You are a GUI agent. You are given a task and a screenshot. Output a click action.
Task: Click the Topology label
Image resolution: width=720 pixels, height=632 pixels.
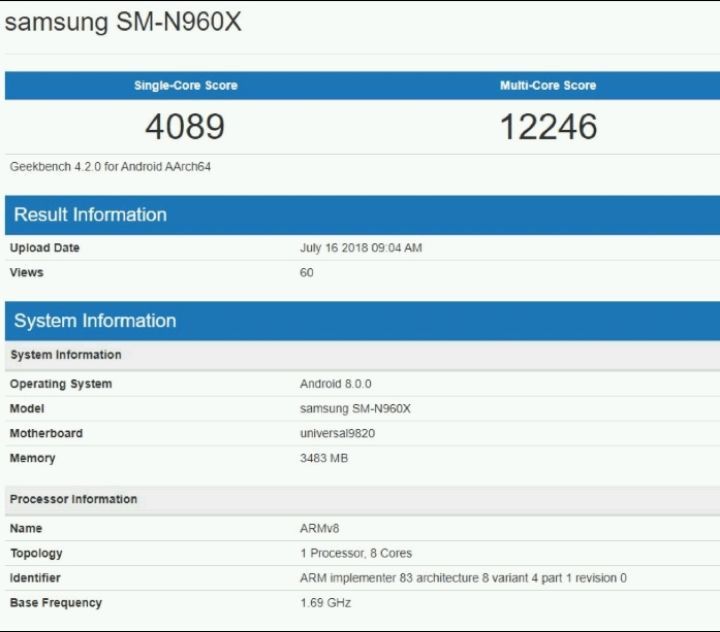(x=36, y=553)
